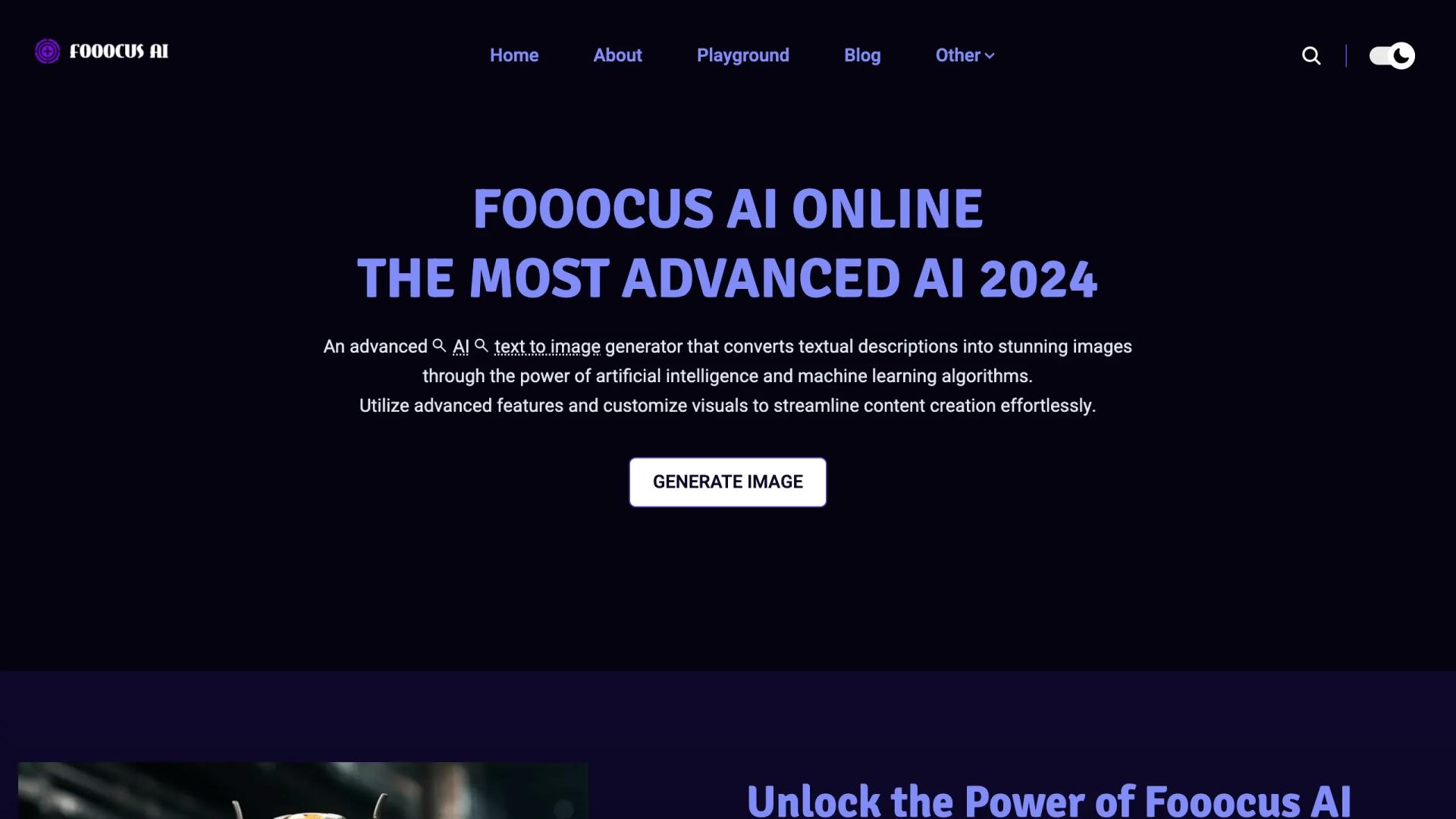Click the AI hyperlink in description
The height and width of the screenshot is (819, 1456).
click(x=460, y=346)
